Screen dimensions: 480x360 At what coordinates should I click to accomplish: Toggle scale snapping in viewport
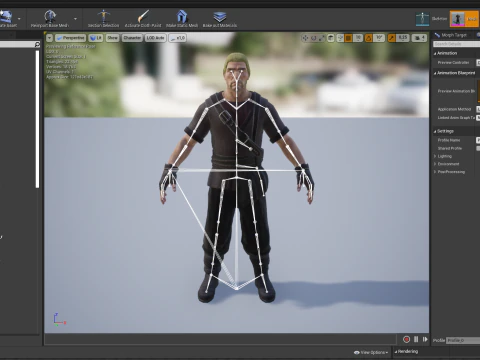[391, 38]
